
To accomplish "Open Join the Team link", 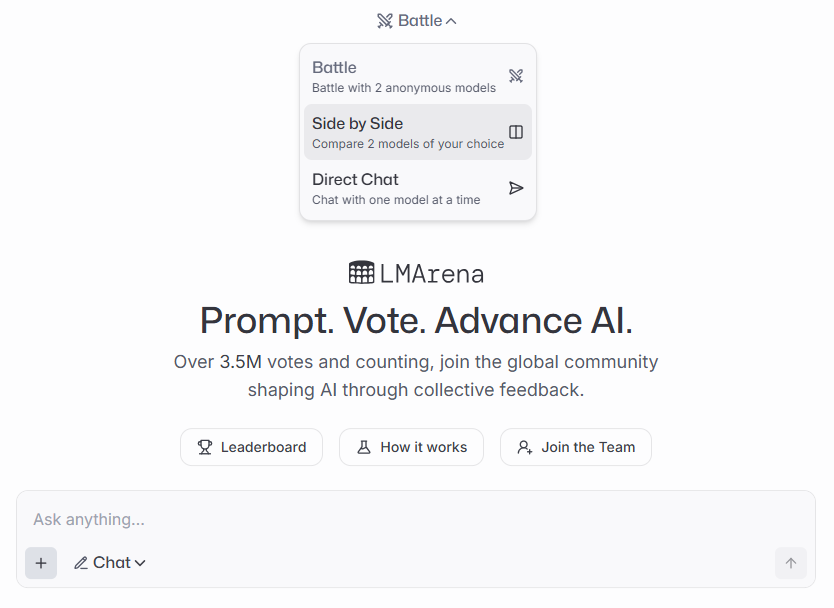I will 576,447.
